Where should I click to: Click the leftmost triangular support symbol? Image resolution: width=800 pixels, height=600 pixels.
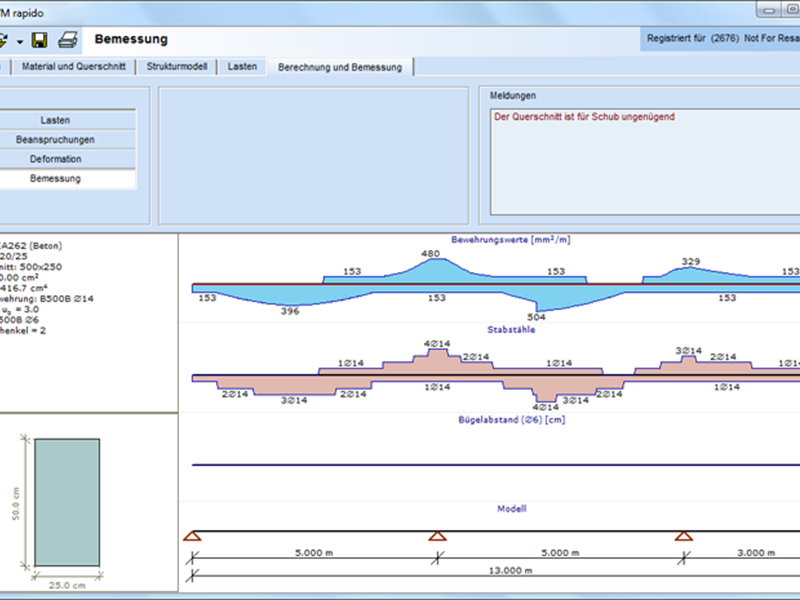click(x=193, y=537)
